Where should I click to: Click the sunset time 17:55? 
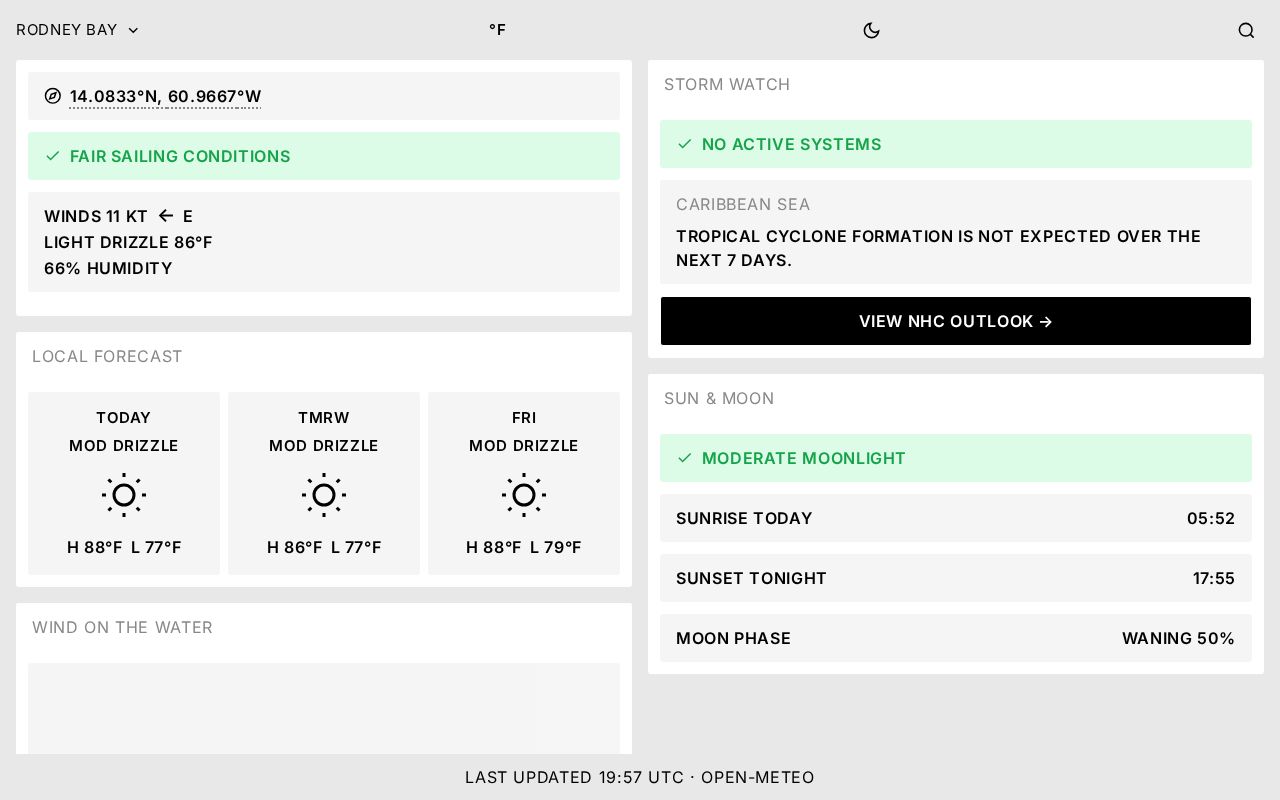(x=1214, y=578)
